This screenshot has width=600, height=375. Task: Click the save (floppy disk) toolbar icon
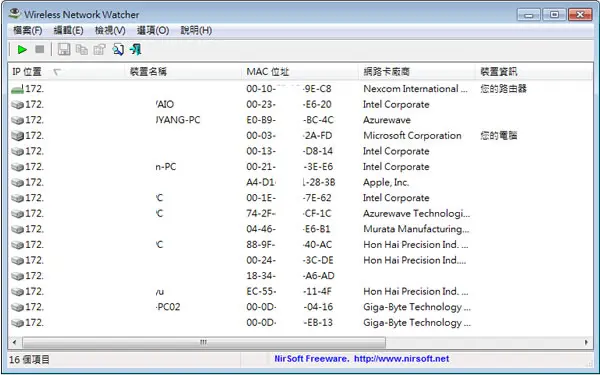click(x=64, y=49)
